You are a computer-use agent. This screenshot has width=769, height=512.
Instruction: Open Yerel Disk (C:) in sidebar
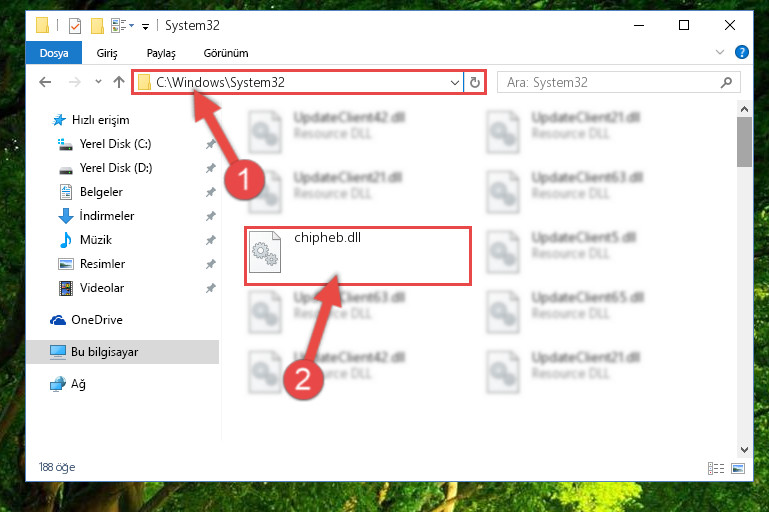pos(115,144)
